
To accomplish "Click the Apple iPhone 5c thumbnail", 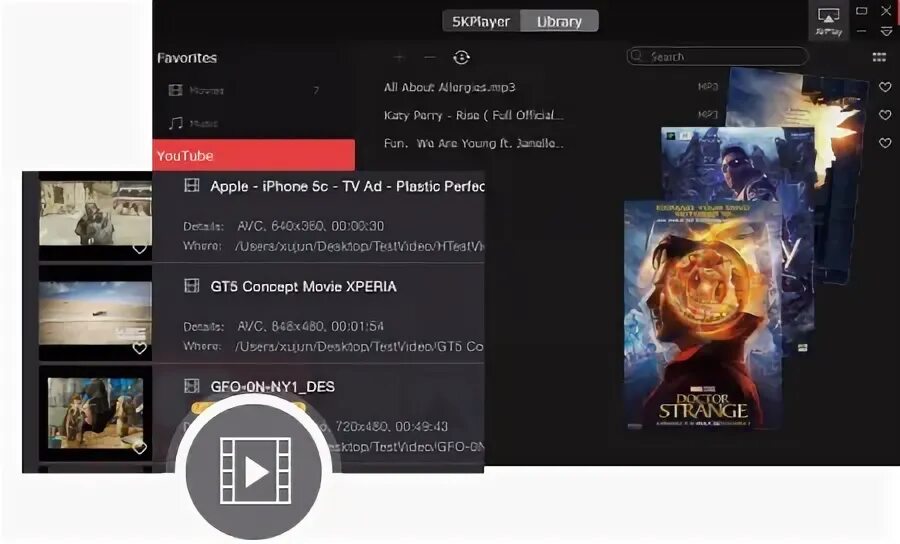I will pyautogui.click(x=95, y=213).
